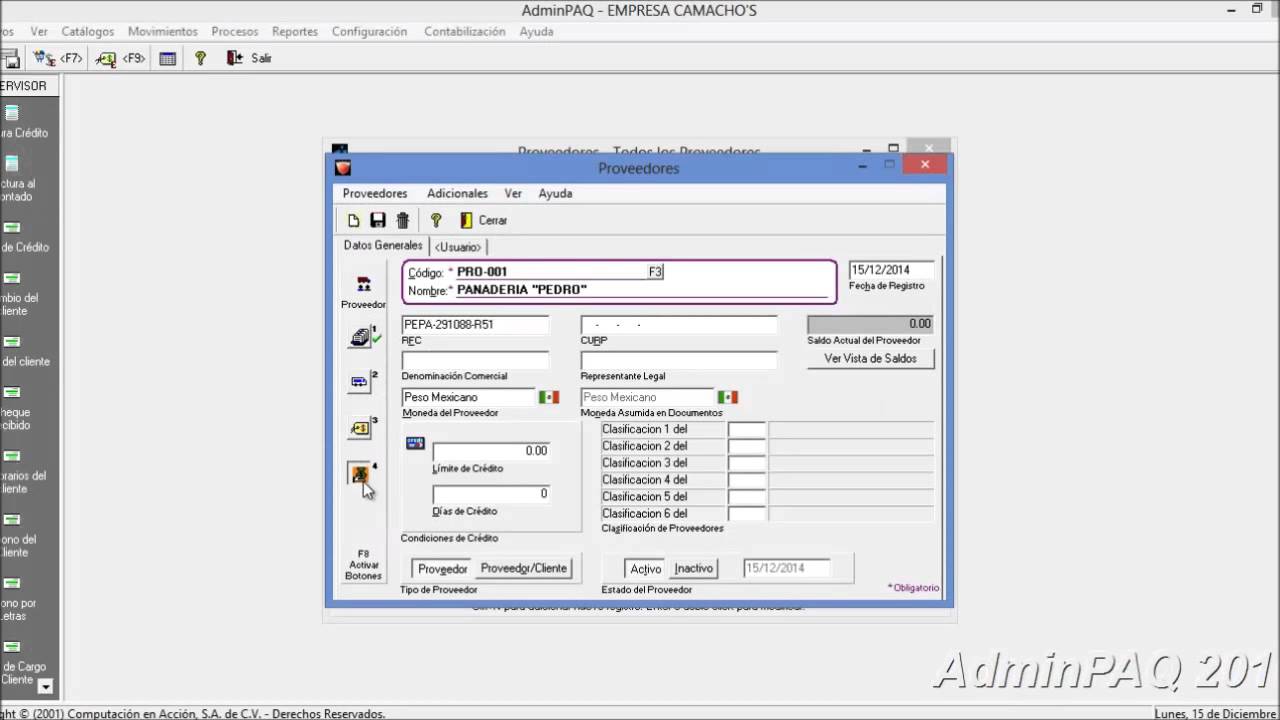Open the Contabilización menu
The width and height of the screenshot is (1280, 720).
click(x=465, y=31)
